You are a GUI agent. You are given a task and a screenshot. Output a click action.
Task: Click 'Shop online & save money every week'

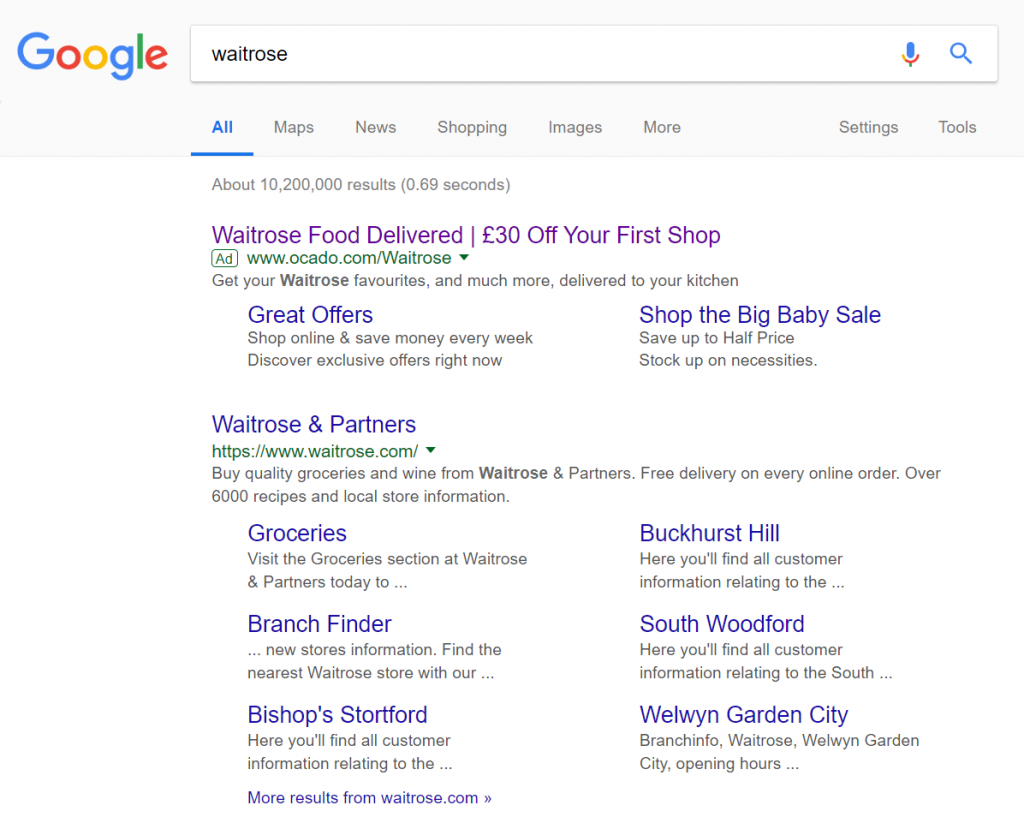tap(390, 338)
